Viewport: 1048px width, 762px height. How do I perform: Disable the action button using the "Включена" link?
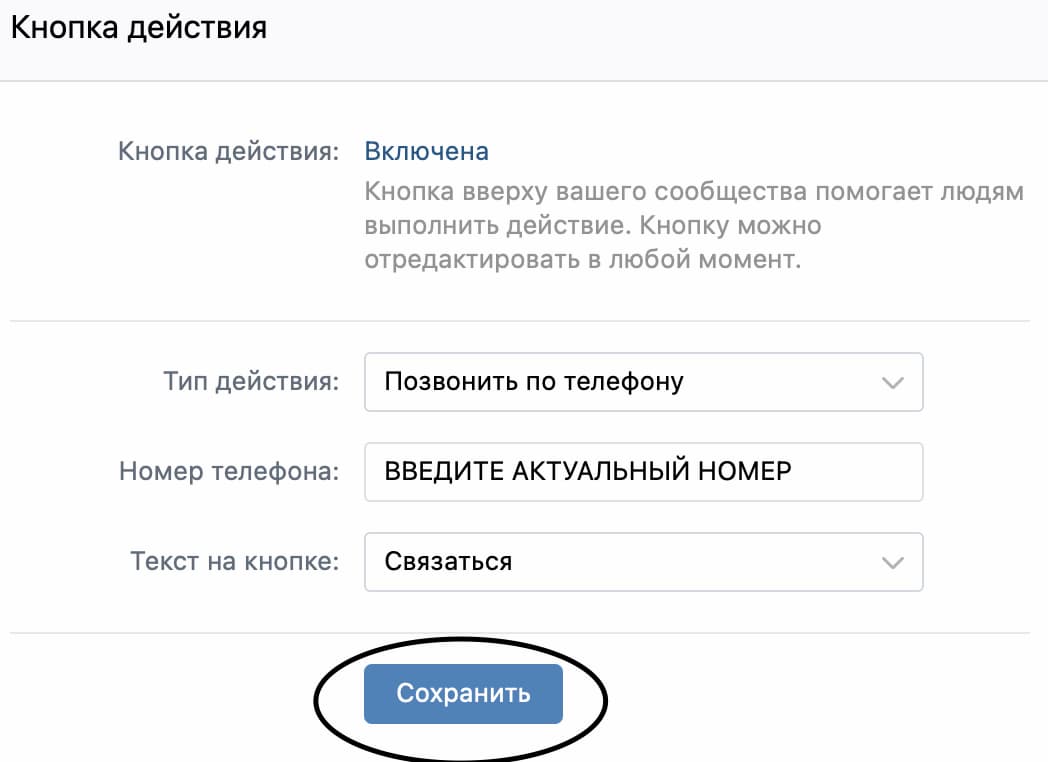426,150
